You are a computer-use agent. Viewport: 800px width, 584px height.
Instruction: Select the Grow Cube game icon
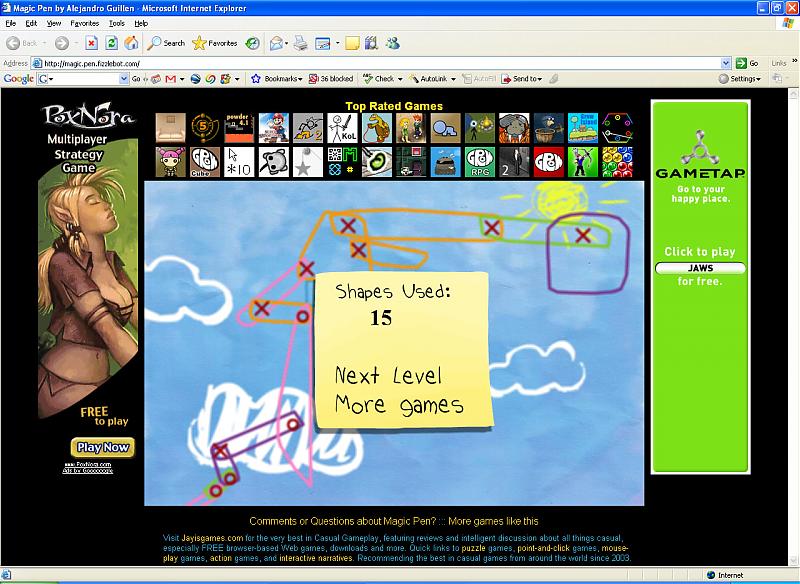point(205,162)
